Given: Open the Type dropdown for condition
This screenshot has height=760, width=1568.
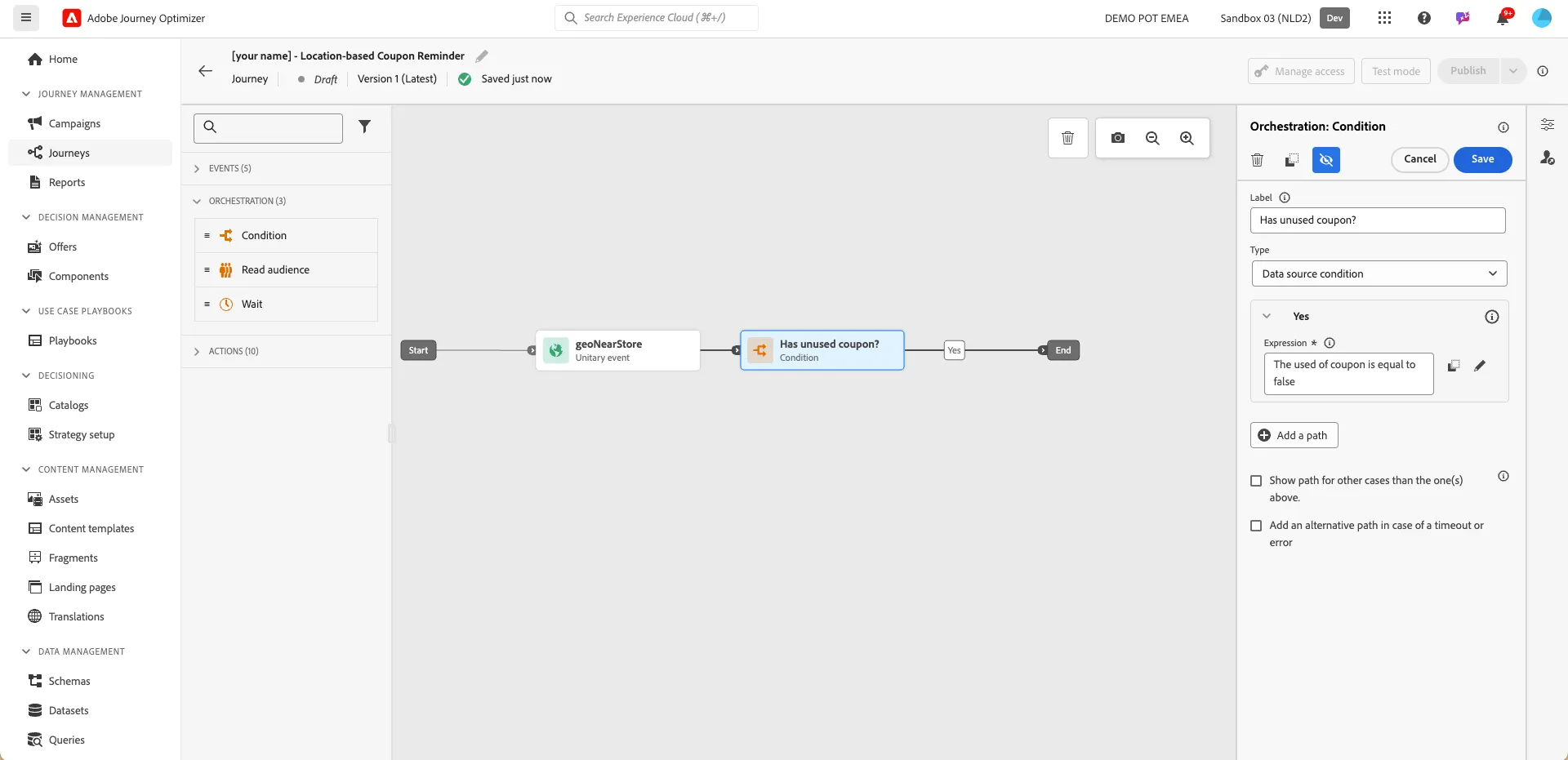Looking at the screenshot, I should coord(1379,273).
